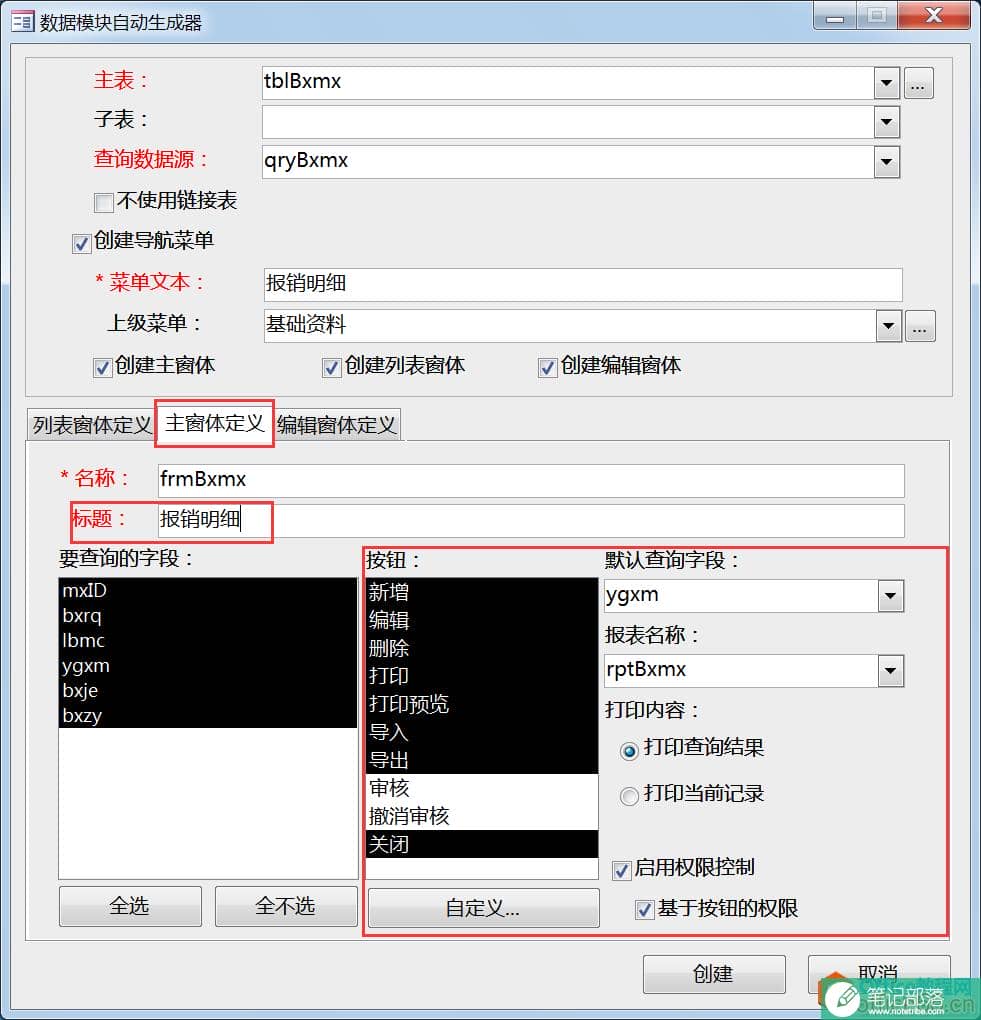
Task: Toggle the 基于按钮的权限 checkbox
Action: pos(644,909)
